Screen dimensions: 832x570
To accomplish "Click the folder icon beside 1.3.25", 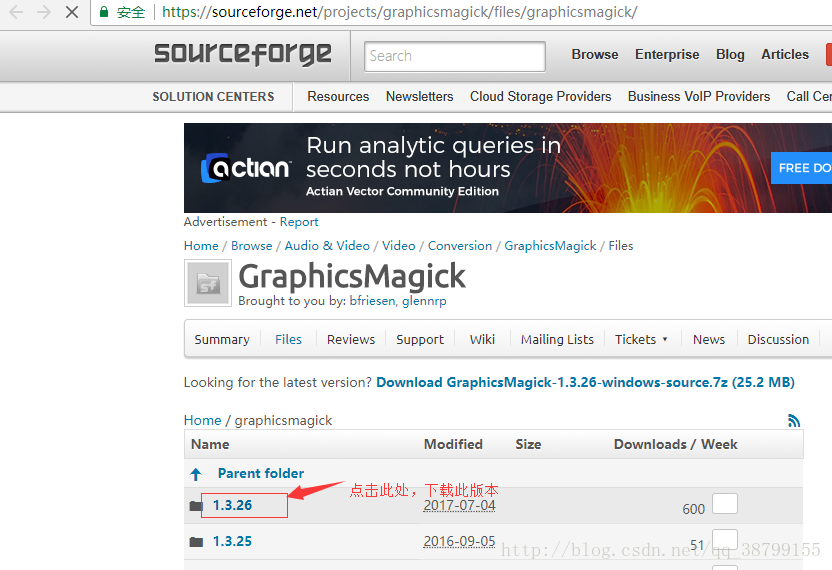I will click(196, 542).
